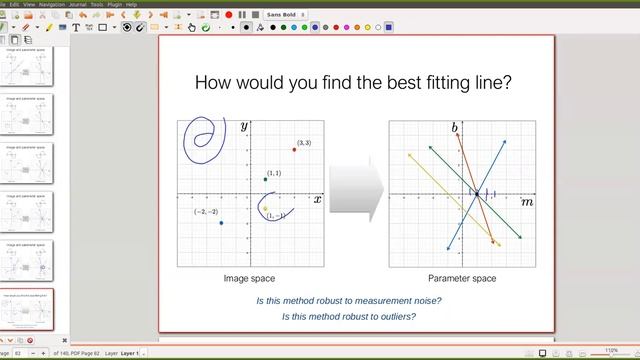Click the green refresh default tool icon
This screenshot has height=360, width=640.
206,28
